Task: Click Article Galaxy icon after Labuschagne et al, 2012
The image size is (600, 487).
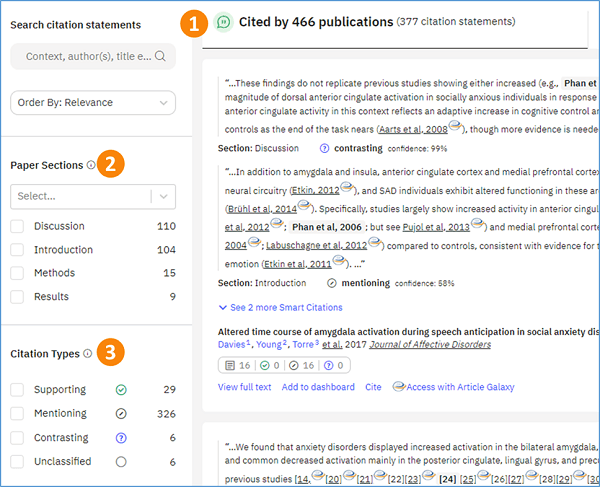Action: pos(375,241)
